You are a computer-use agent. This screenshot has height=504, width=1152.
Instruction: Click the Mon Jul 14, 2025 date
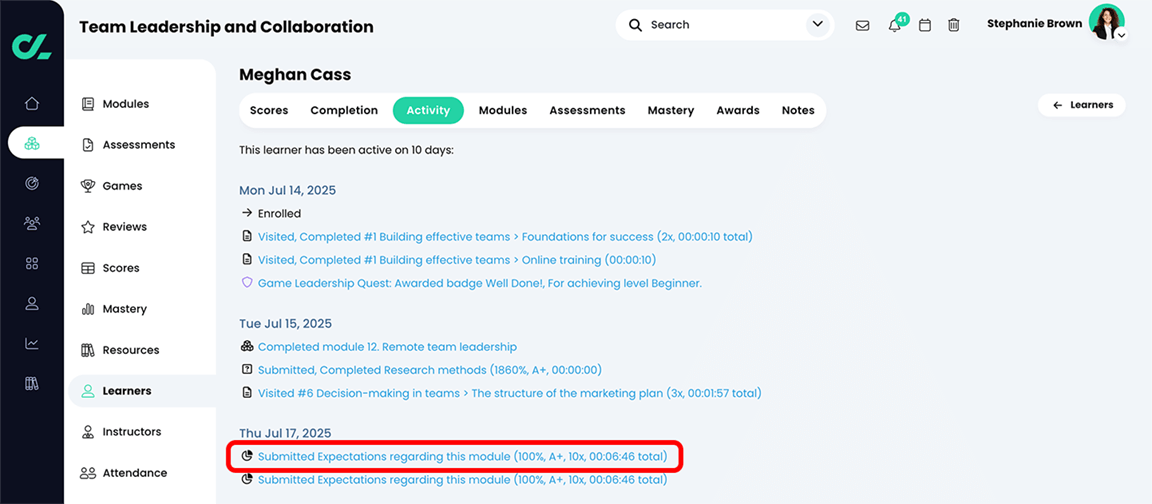(287, 190)
